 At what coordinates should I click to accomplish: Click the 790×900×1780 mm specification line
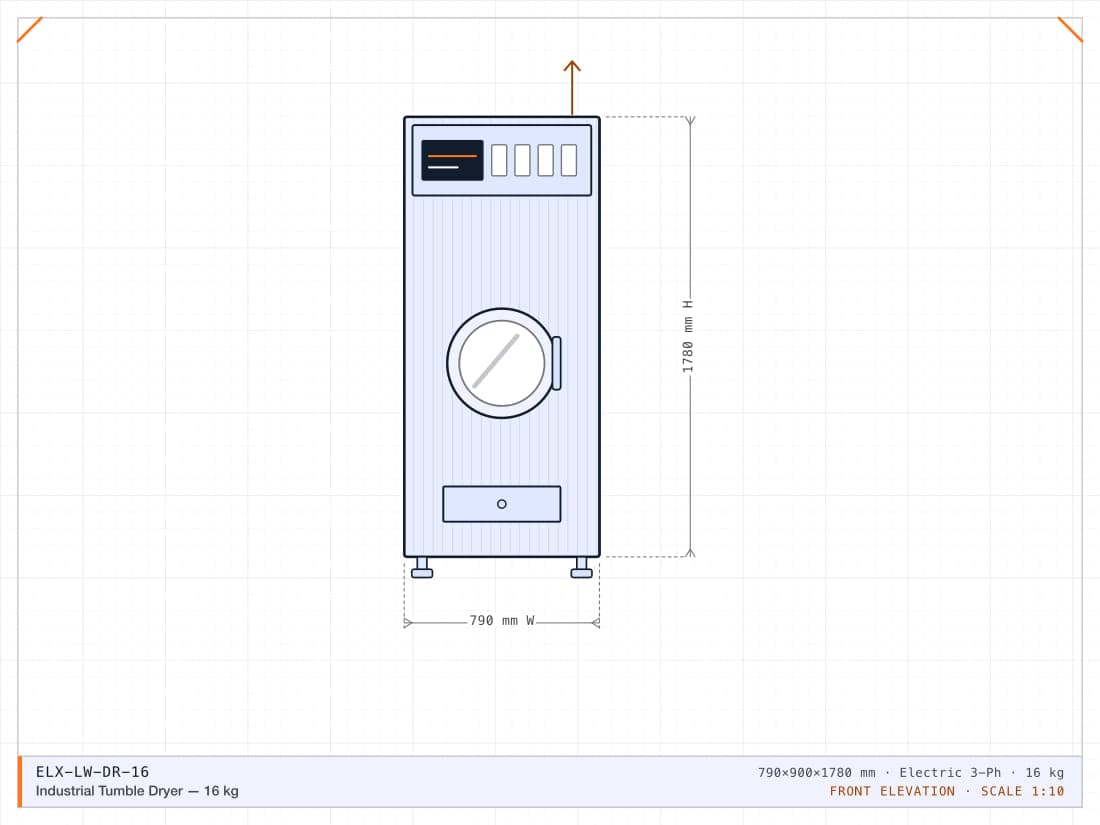911,772
